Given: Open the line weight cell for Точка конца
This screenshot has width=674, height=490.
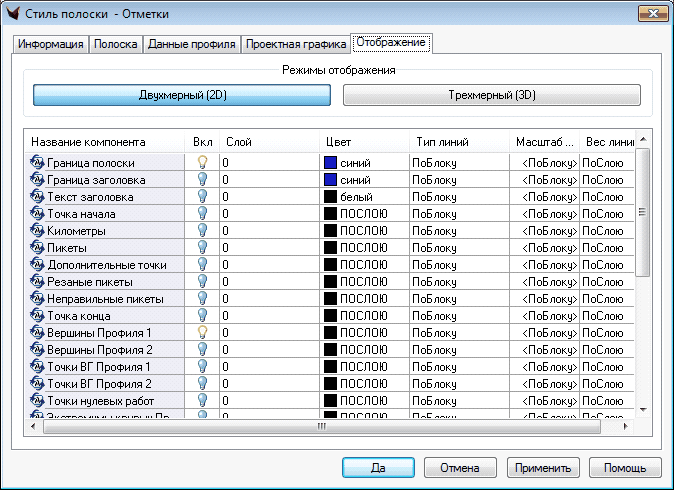Looking at the screenshot, I should click(x=603, y=315).
